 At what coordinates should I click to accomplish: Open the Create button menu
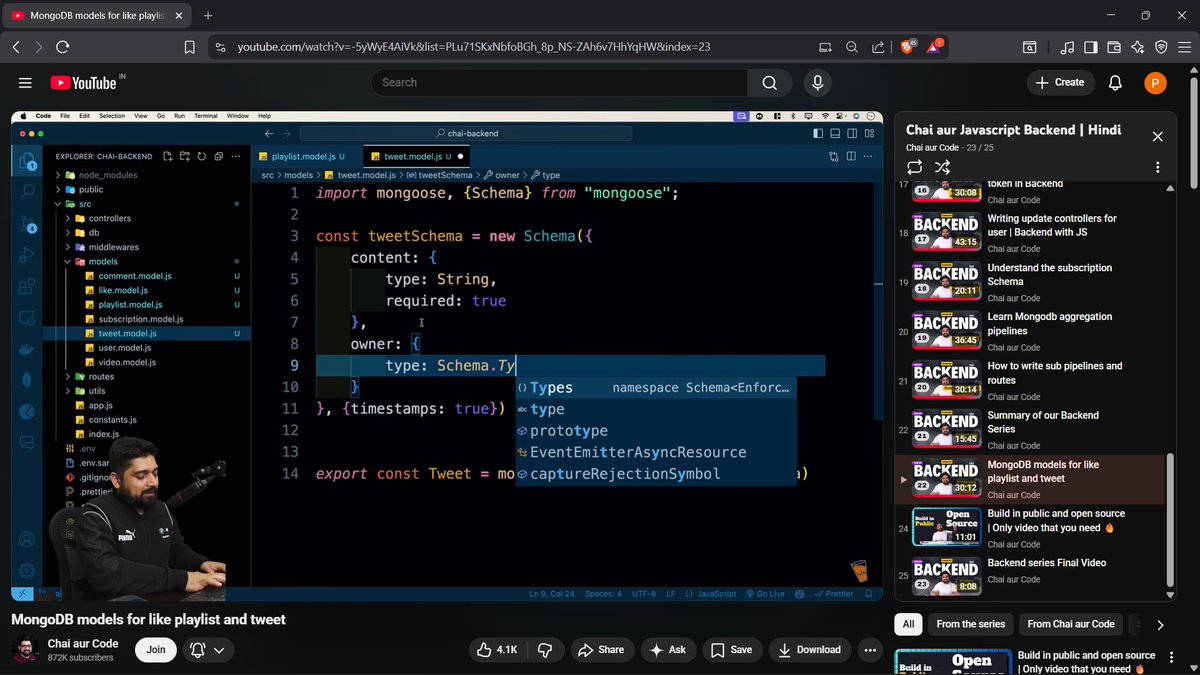click(x=1060, y=83)
